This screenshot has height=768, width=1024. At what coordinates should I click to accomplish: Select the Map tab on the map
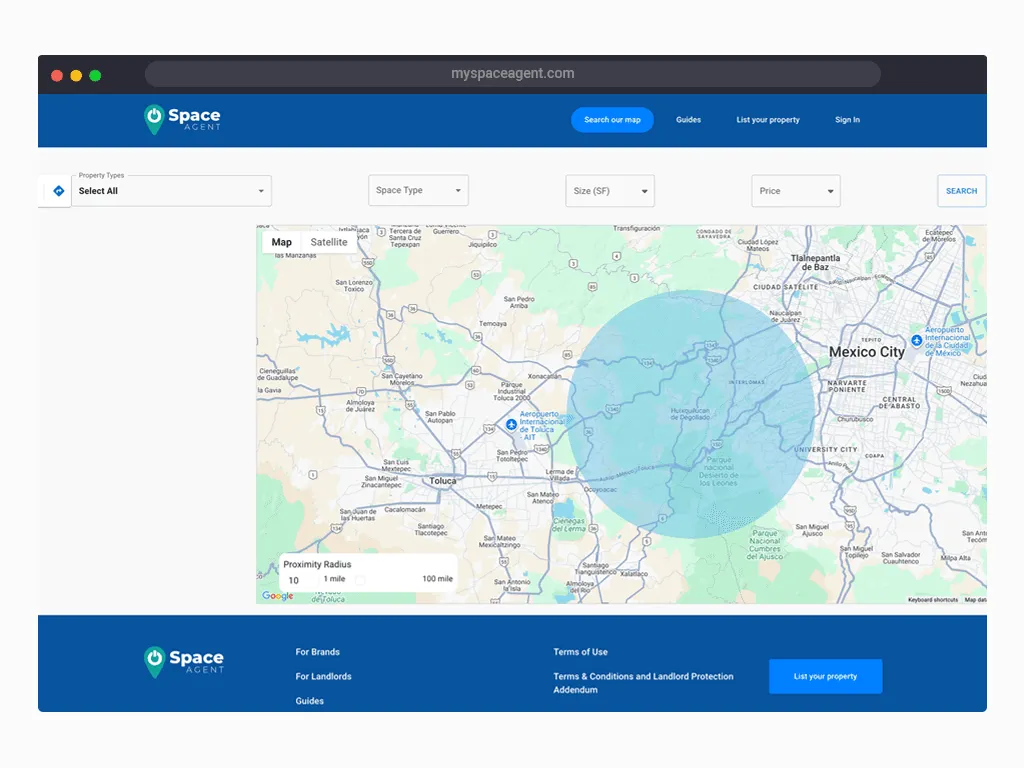click(281, 242)
